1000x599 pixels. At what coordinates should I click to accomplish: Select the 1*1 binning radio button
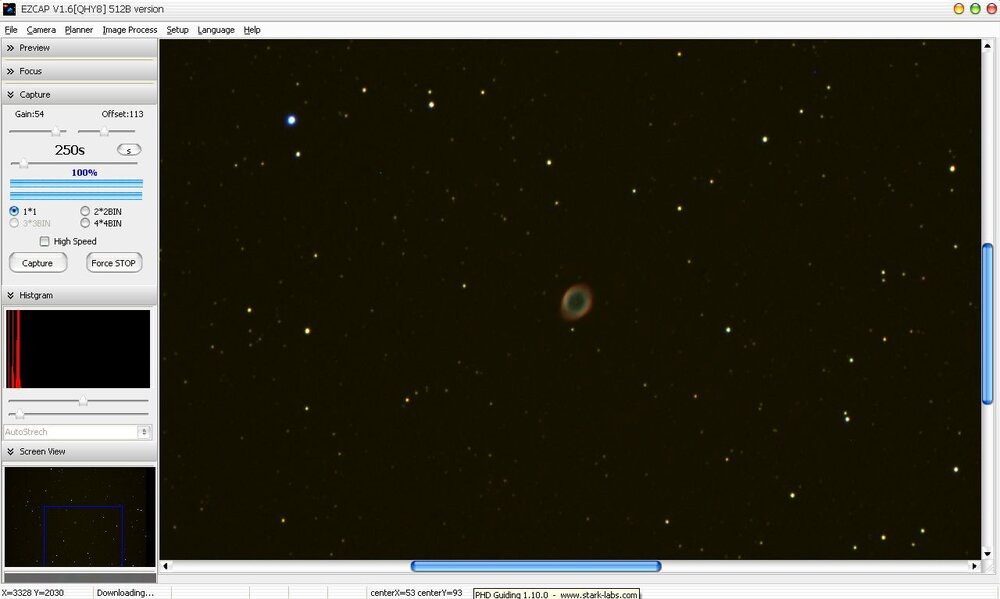pyautogui.click(x=14, y=211)
